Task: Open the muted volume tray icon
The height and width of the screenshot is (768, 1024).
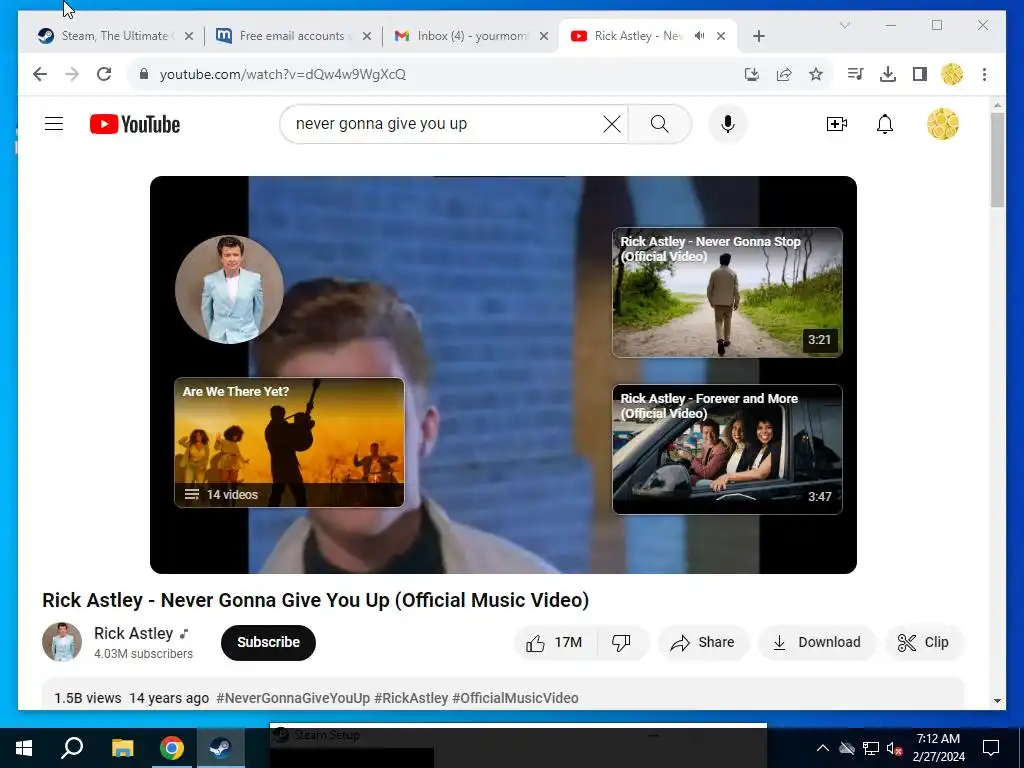Action: [x=894, y=748]
